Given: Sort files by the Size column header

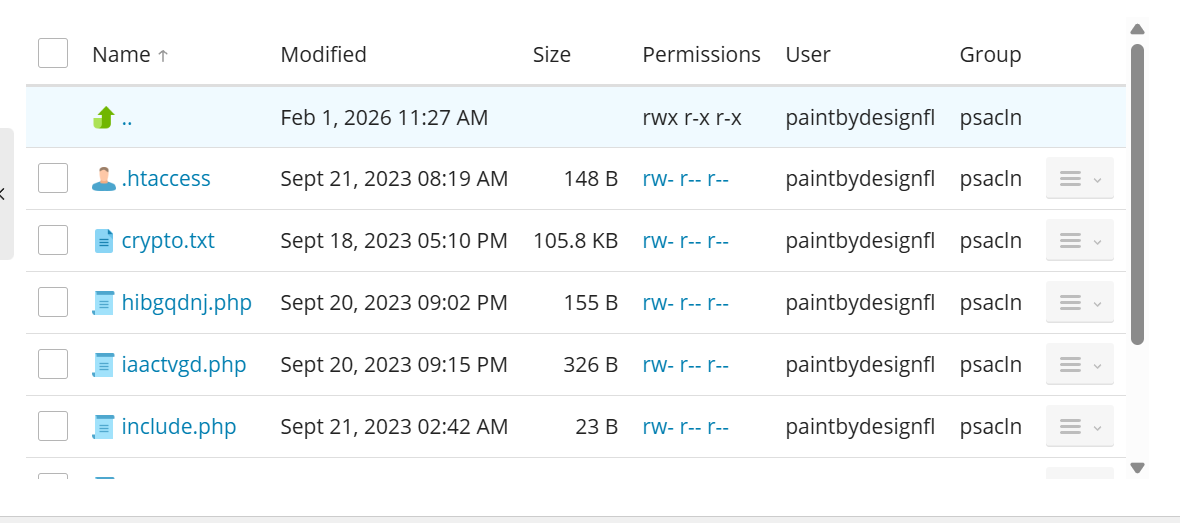Looking at the screenshot, I should (x=551, y=55).
